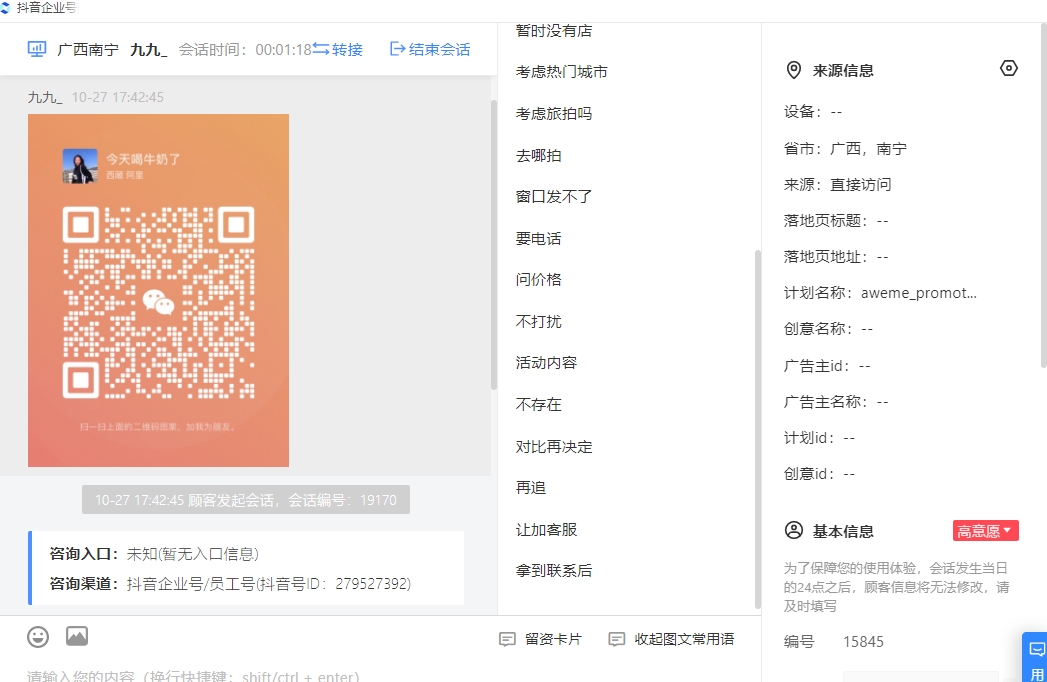Viewport: 1047px width, 682px height.
Task: Choose the 活动内容 quick phrase
Action: click(x=546, y=363)
